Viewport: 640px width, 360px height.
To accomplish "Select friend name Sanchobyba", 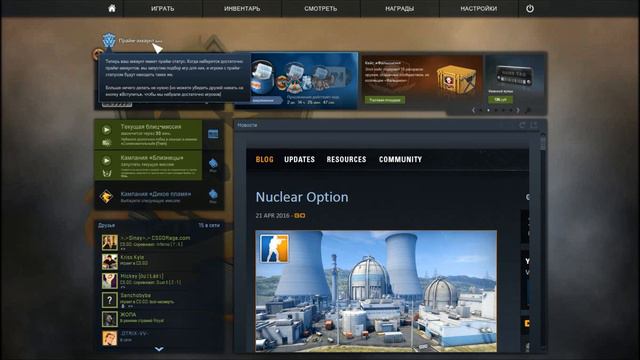I will (x=136, y=295).
